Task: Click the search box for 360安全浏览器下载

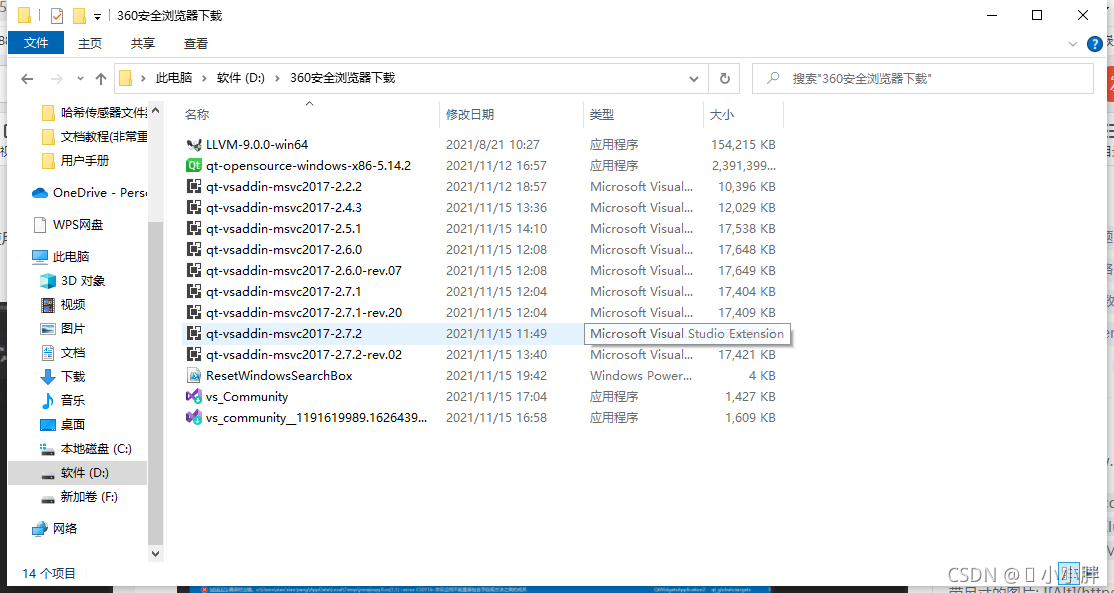Action: pos(923,79)
